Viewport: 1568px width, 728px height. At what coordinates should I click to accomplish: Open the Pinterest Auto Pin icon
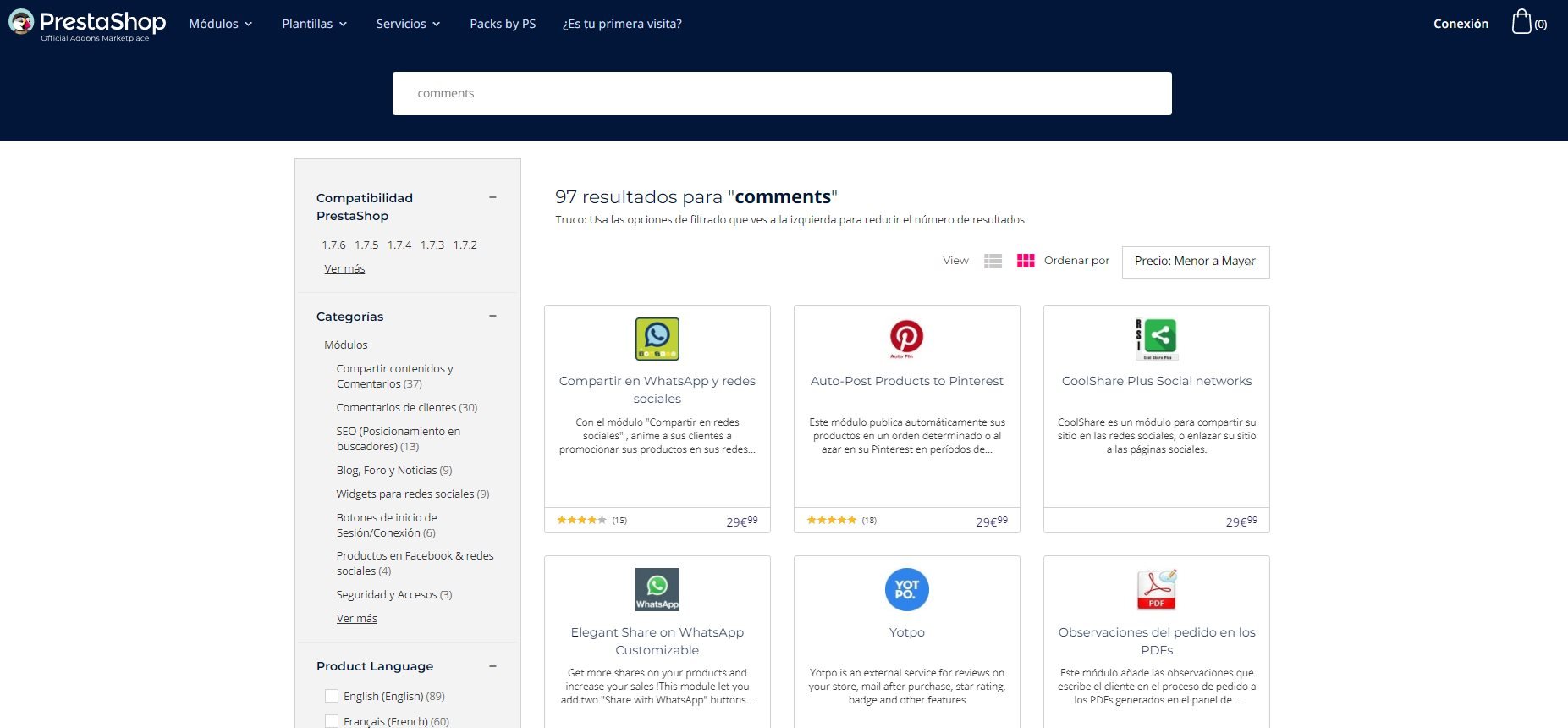906,339
